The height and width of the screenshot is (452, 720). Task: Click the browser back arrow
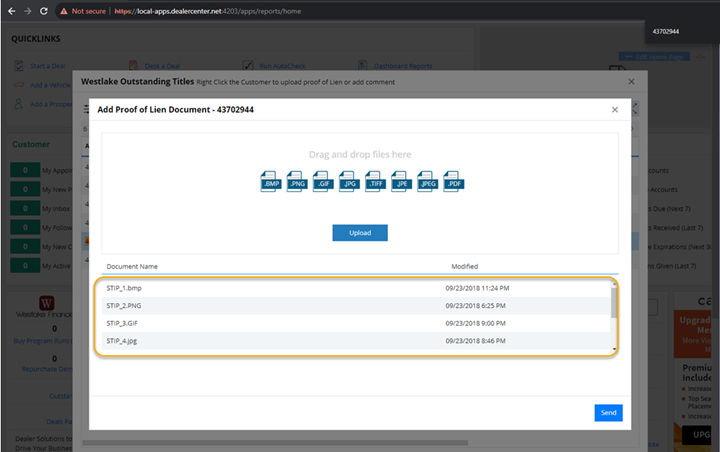pos(11,11)
